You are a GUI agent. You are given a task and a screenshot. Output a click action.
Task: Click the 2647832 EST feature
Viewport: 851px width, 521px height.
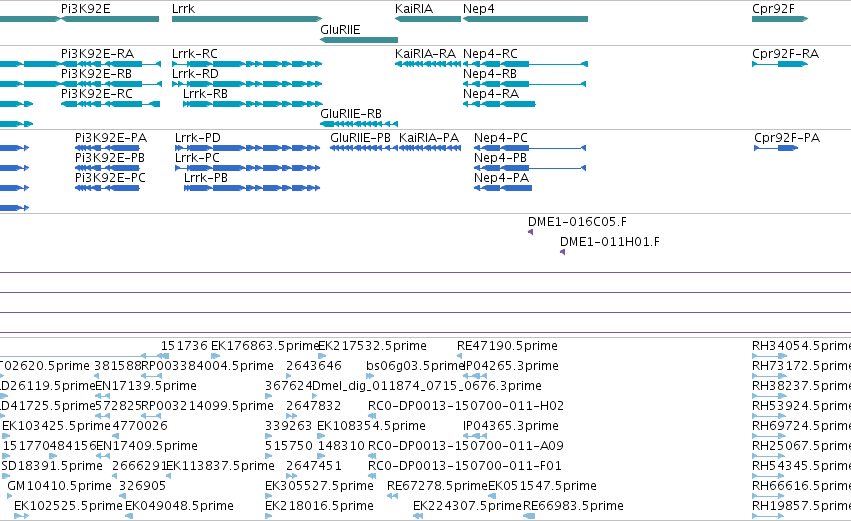[291, 416]
